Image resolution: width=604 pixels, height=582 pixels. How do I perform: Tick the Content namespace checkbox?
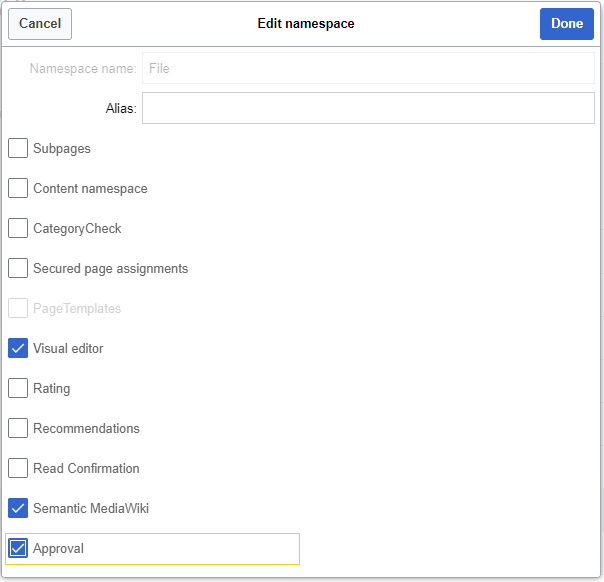click(x=18, y=188)
